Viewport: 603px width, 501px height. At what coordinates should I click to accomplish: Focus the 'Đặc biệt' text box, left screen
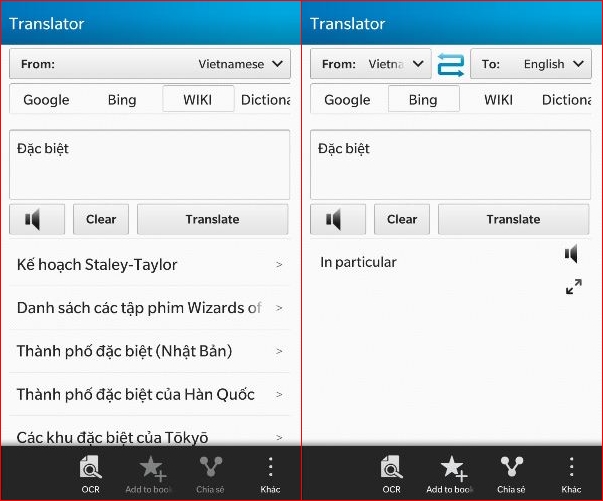click(150, 165)
